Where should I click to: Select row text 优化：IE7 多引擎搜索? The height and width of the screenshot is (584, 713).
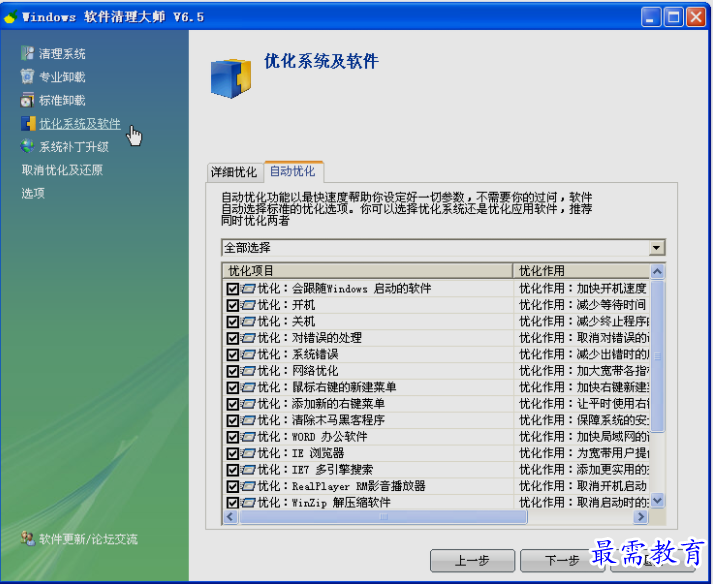click(x=316, y=469)
